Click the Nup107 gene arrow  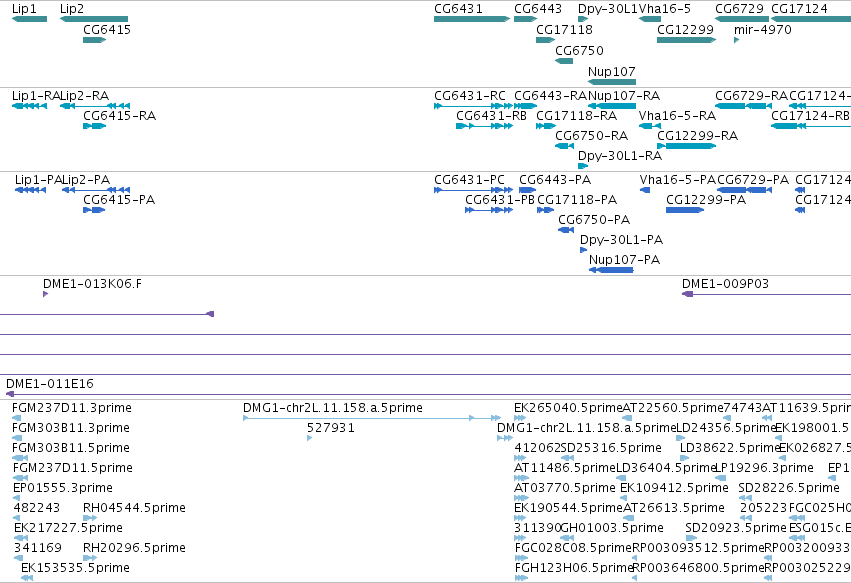point(612,82)
